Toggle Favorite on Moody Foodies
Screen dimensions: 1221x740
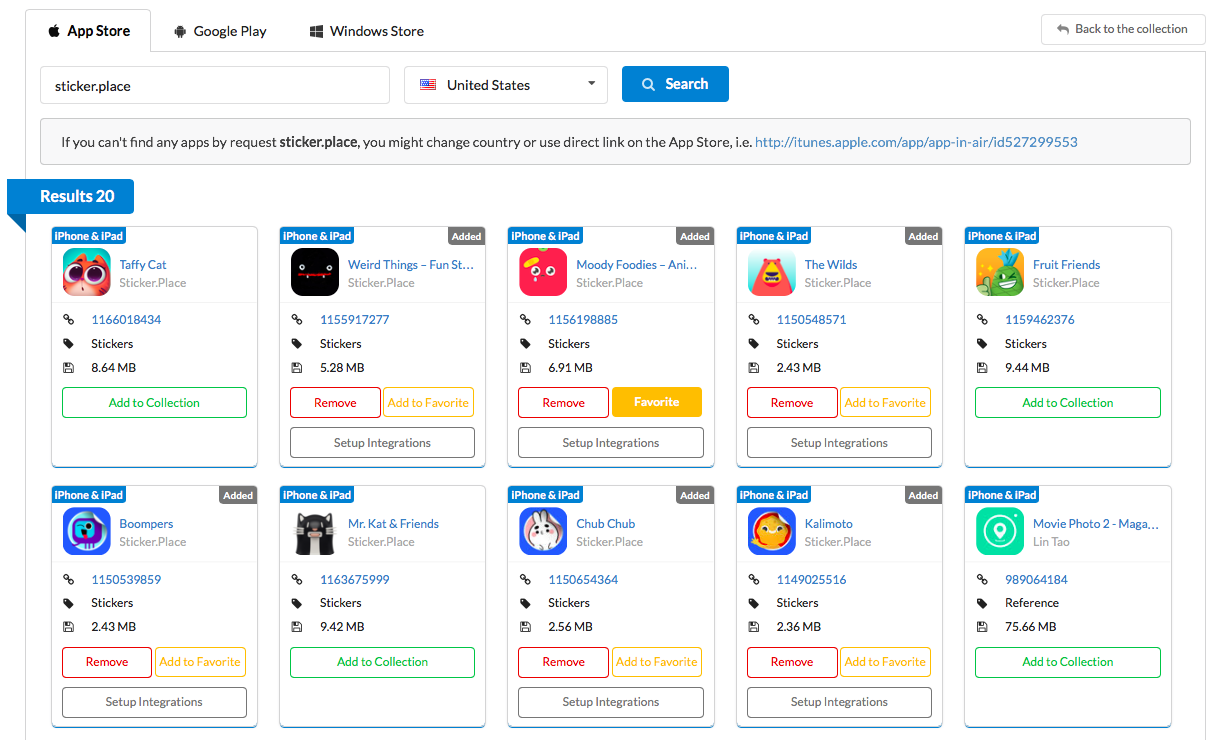(657, 402)
